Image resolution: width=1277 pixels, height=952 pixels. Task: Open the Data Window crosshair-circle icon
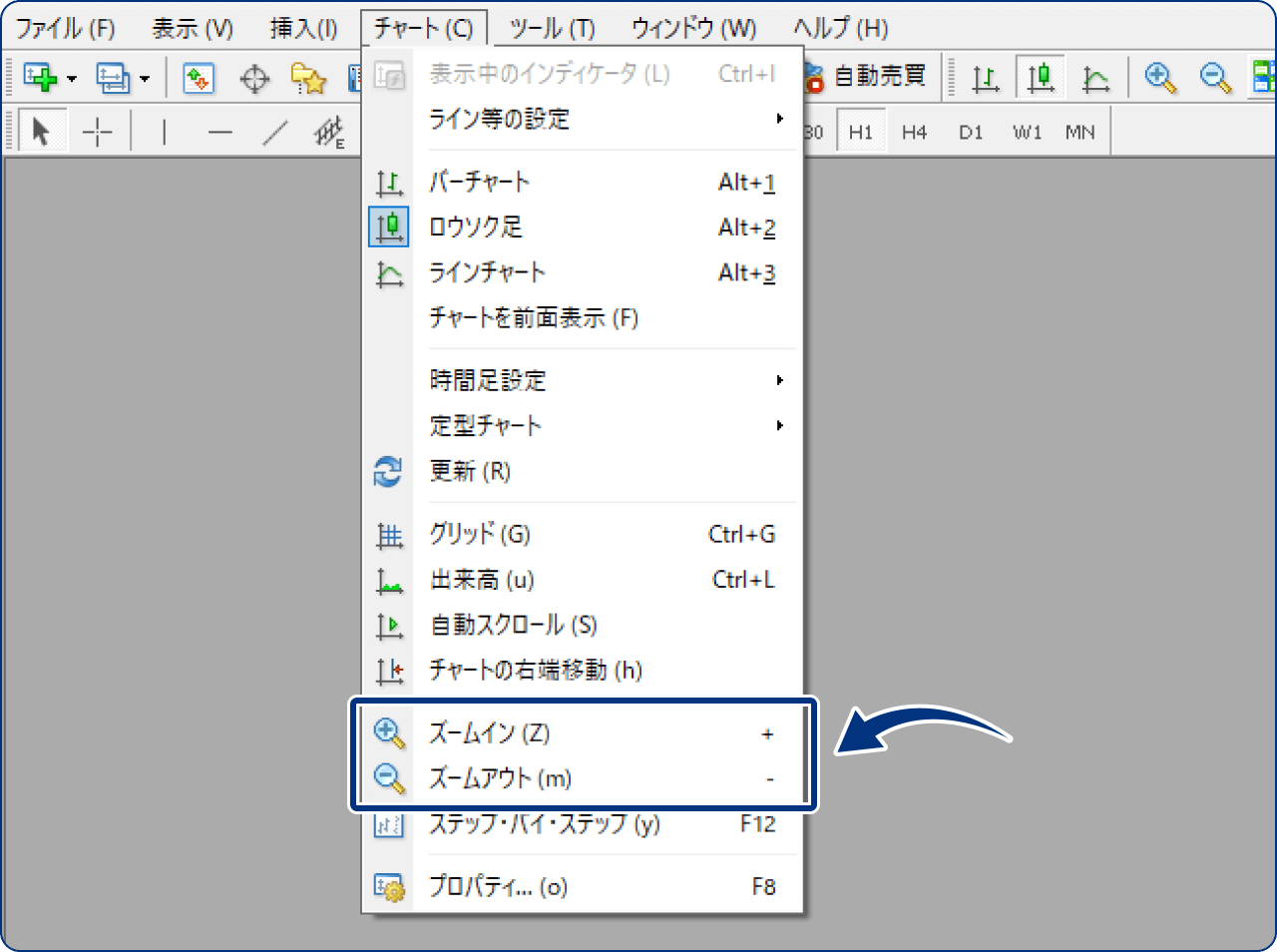pos(254,78)
